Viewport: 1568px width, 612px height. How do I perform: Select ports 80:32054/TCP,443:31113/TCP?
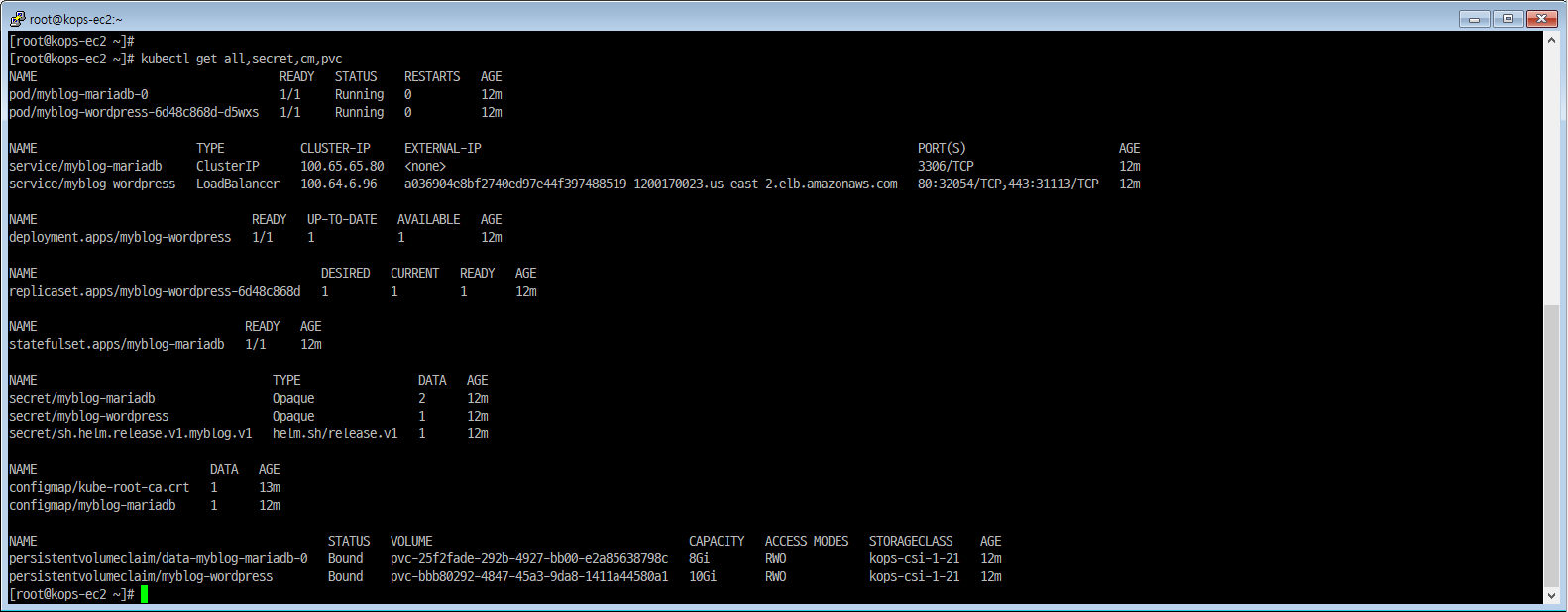[1008, 184]
